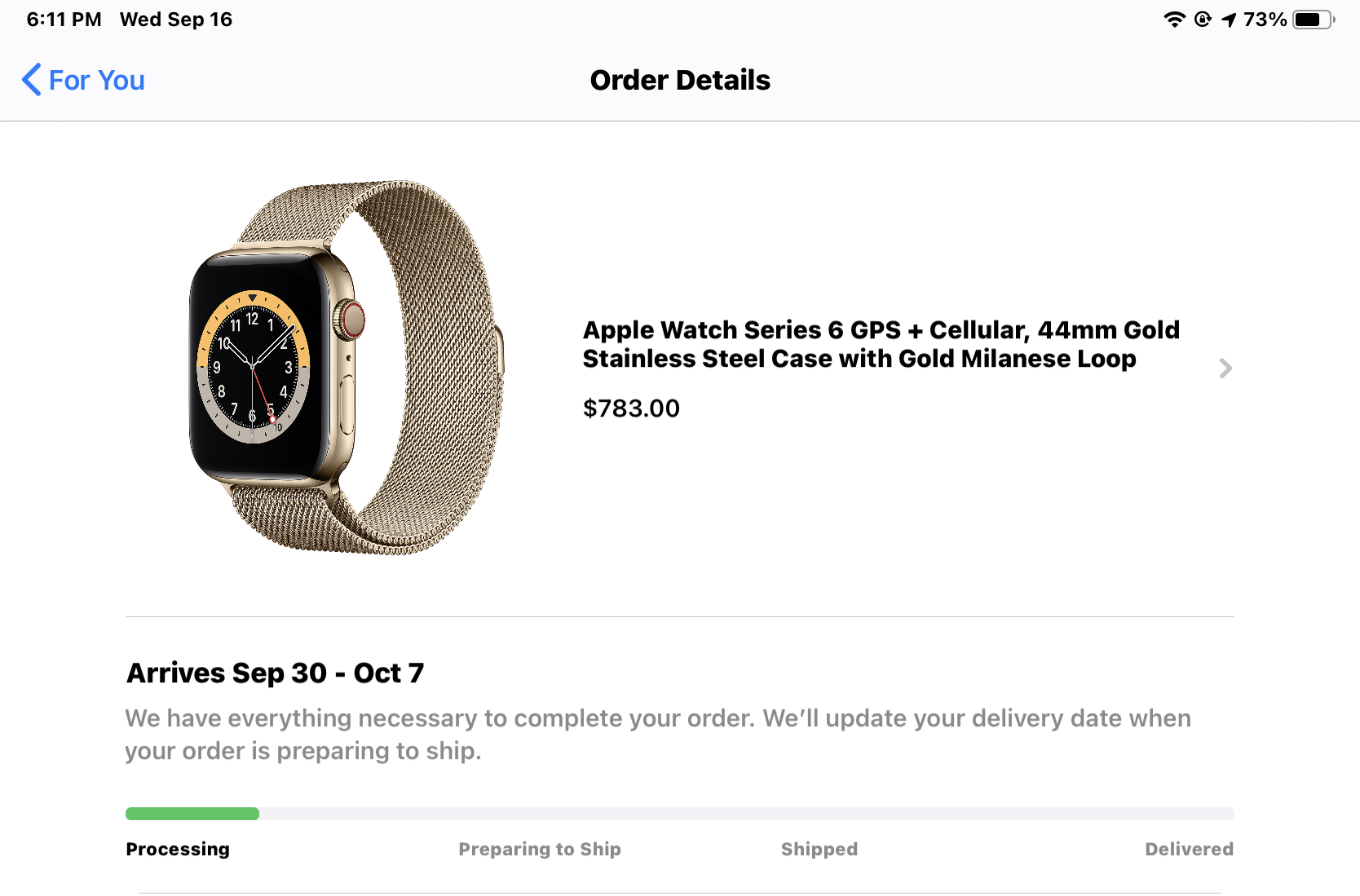This screenshot has width=1360, height=896.
Task: Tap the $783.00 price text
Action: tap(631, 408)
